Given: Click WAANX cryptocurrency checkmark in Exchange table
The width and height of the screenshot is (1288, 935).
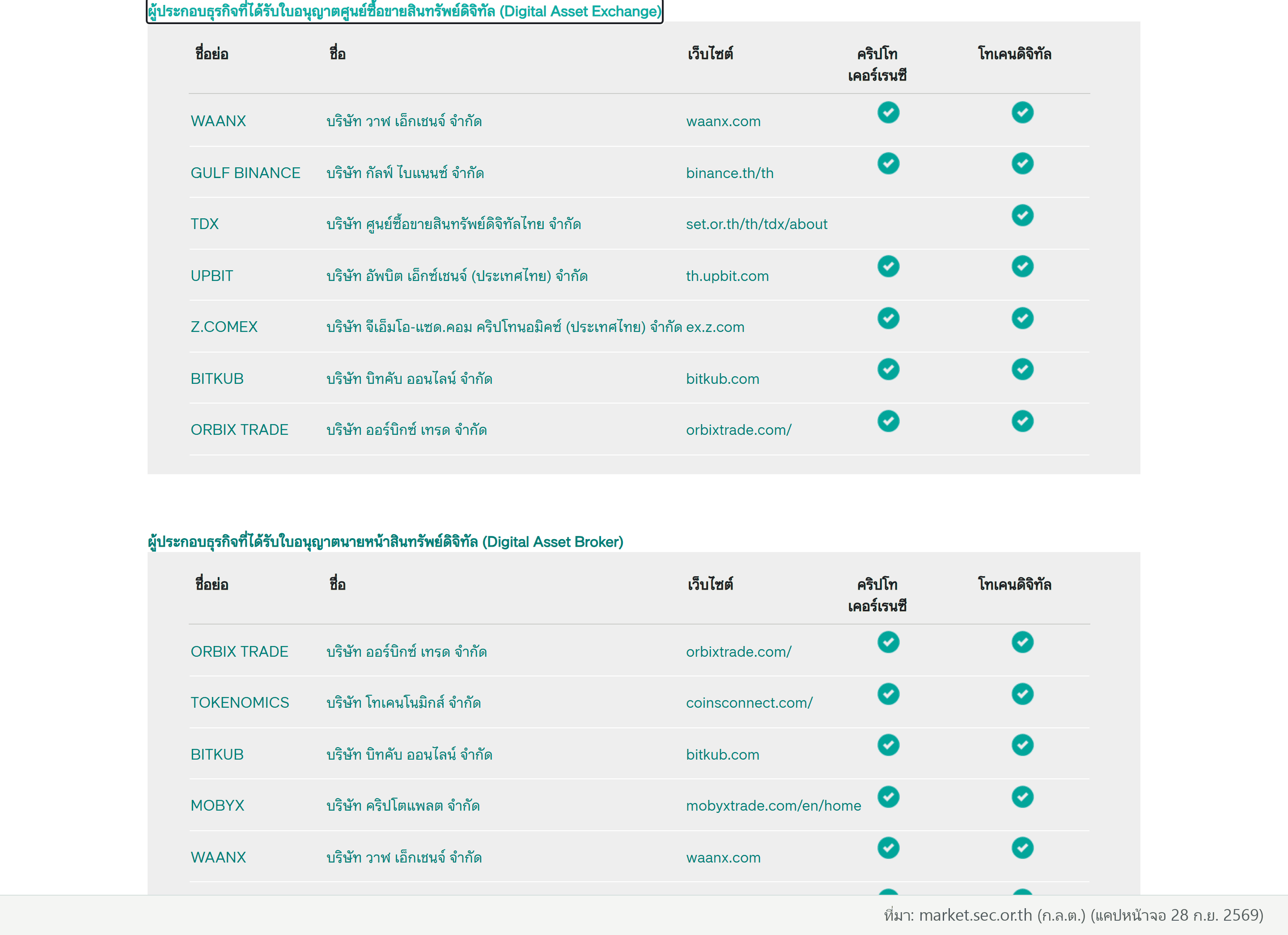Looking at the screenshot, I should coord(888,112).
